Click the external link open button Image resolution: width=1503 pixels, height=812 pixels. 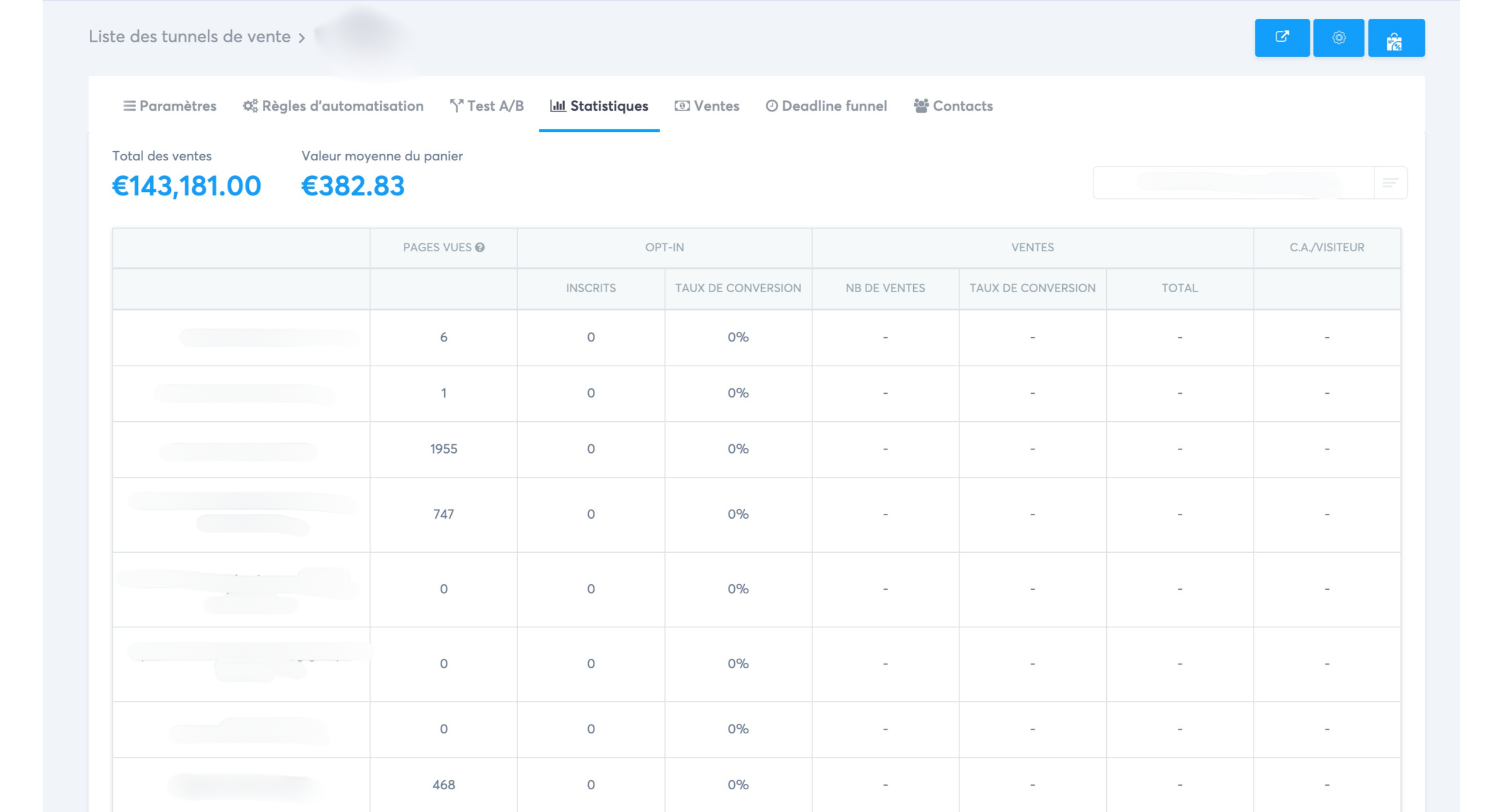pos(1281,38)
